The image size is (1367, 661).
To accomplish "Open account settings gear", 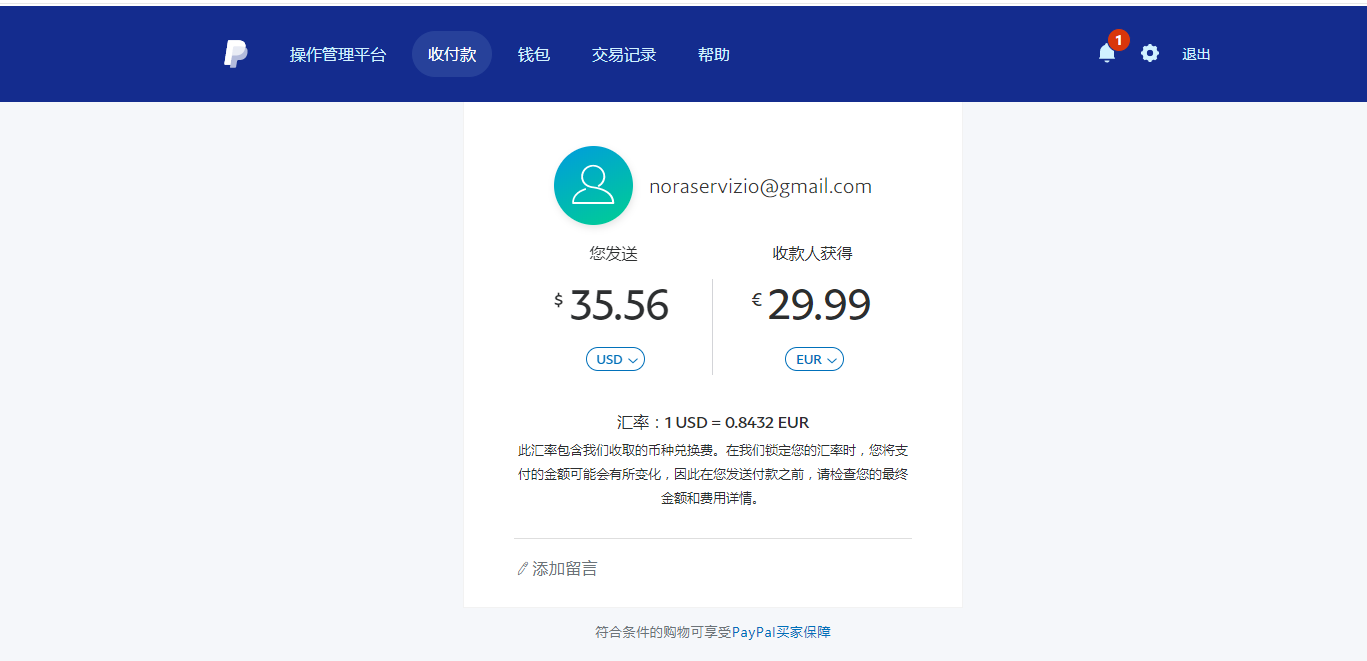I will [1150, 54].
